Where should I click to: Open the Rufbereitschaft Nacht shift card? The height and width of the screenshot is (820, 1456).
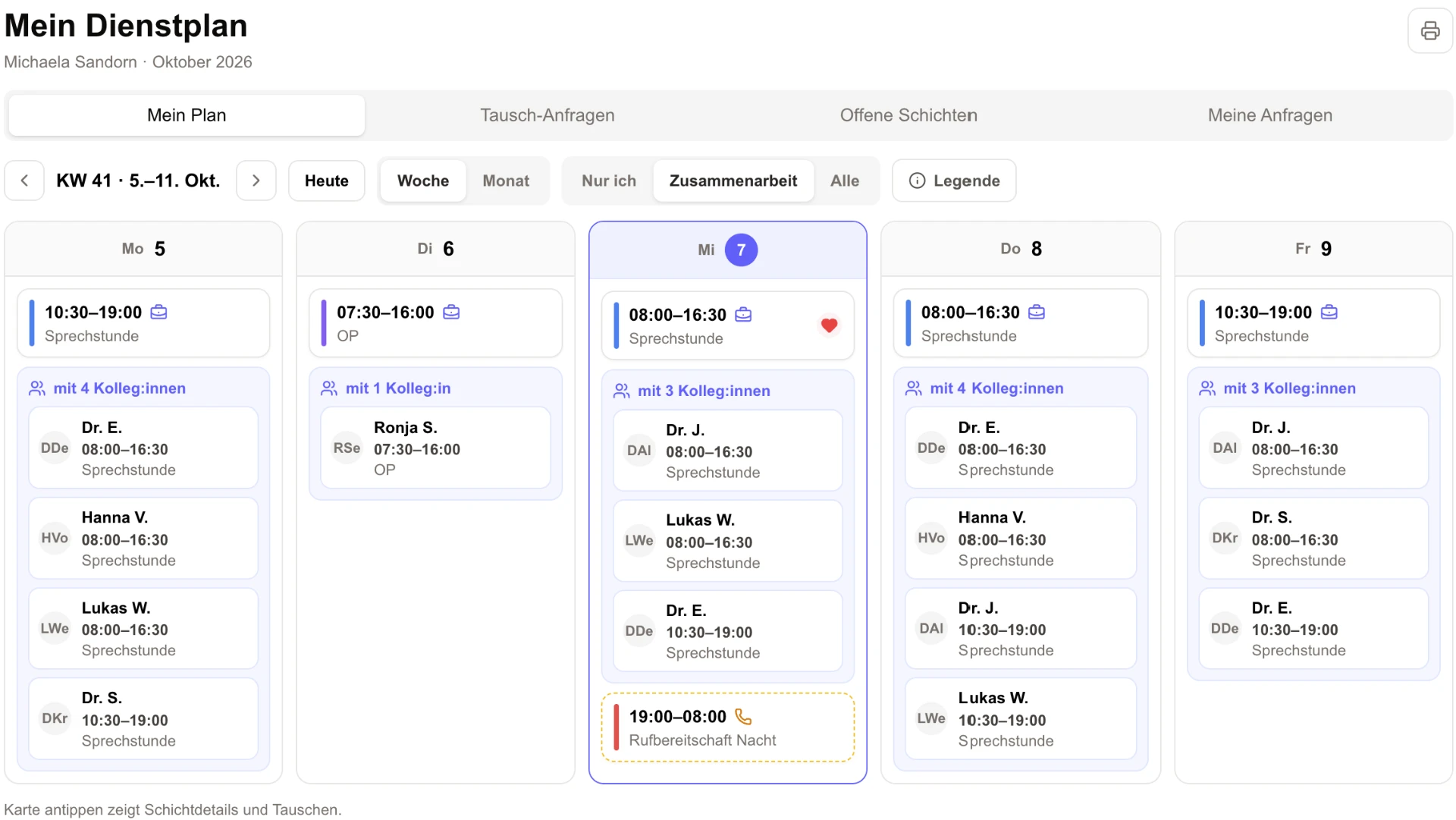(x=728, y=727)
